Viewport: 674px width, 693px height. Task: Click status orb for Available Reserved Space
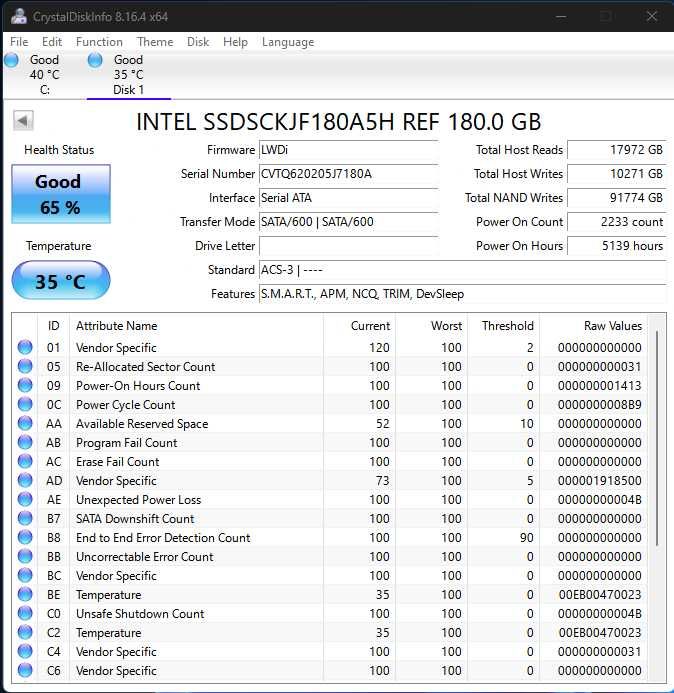tap(25, 423)
